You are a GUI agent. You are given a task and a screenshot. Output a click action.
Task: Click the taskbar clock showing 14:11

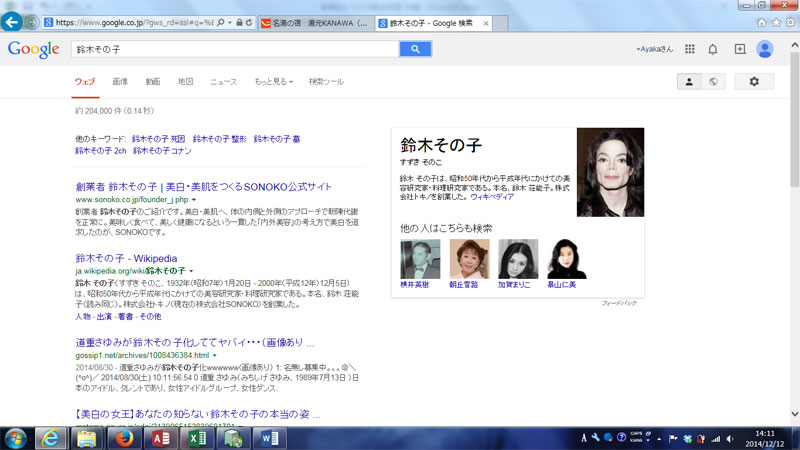pos(764,434)
